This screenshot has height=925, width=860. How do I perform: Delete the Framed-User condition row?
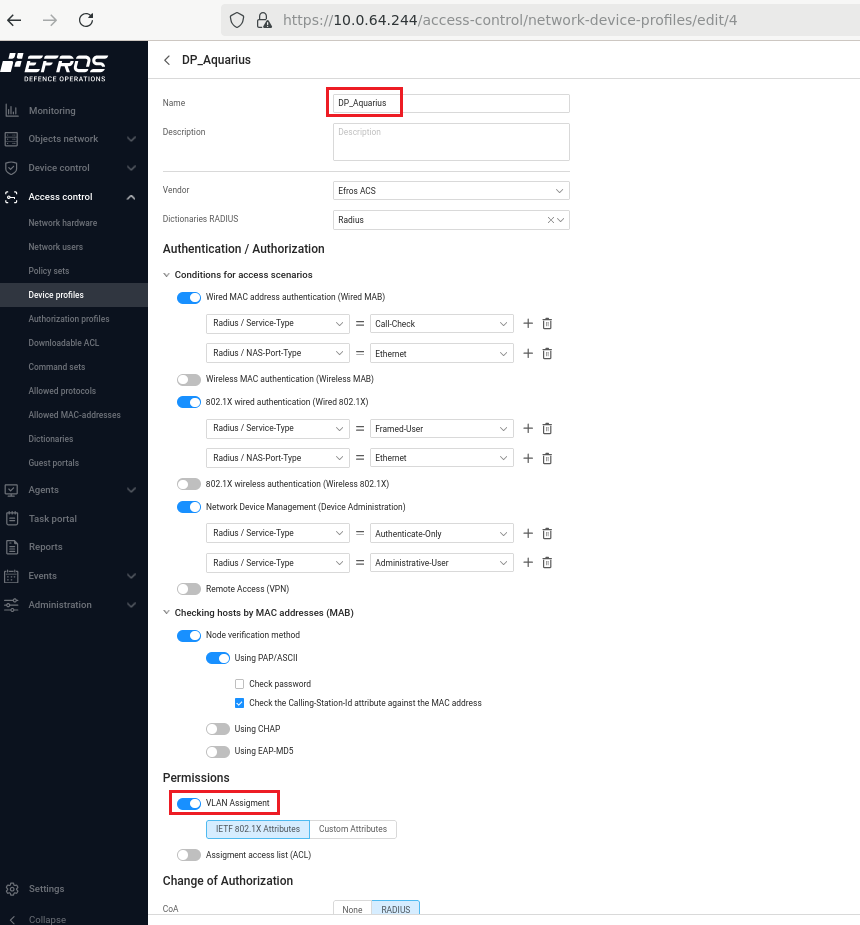[547, 428]
